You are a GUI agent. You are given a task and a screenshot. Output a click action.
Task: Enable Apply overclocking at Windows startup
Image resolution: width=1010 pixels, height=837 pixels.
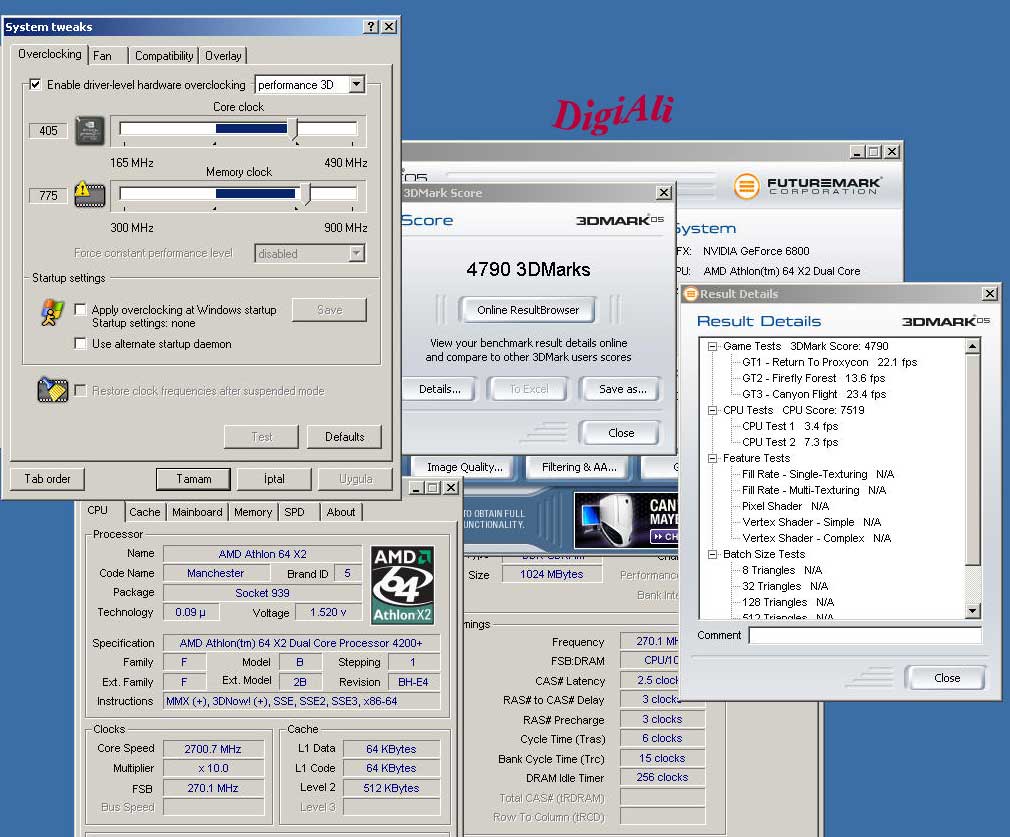tap(81, 309)
